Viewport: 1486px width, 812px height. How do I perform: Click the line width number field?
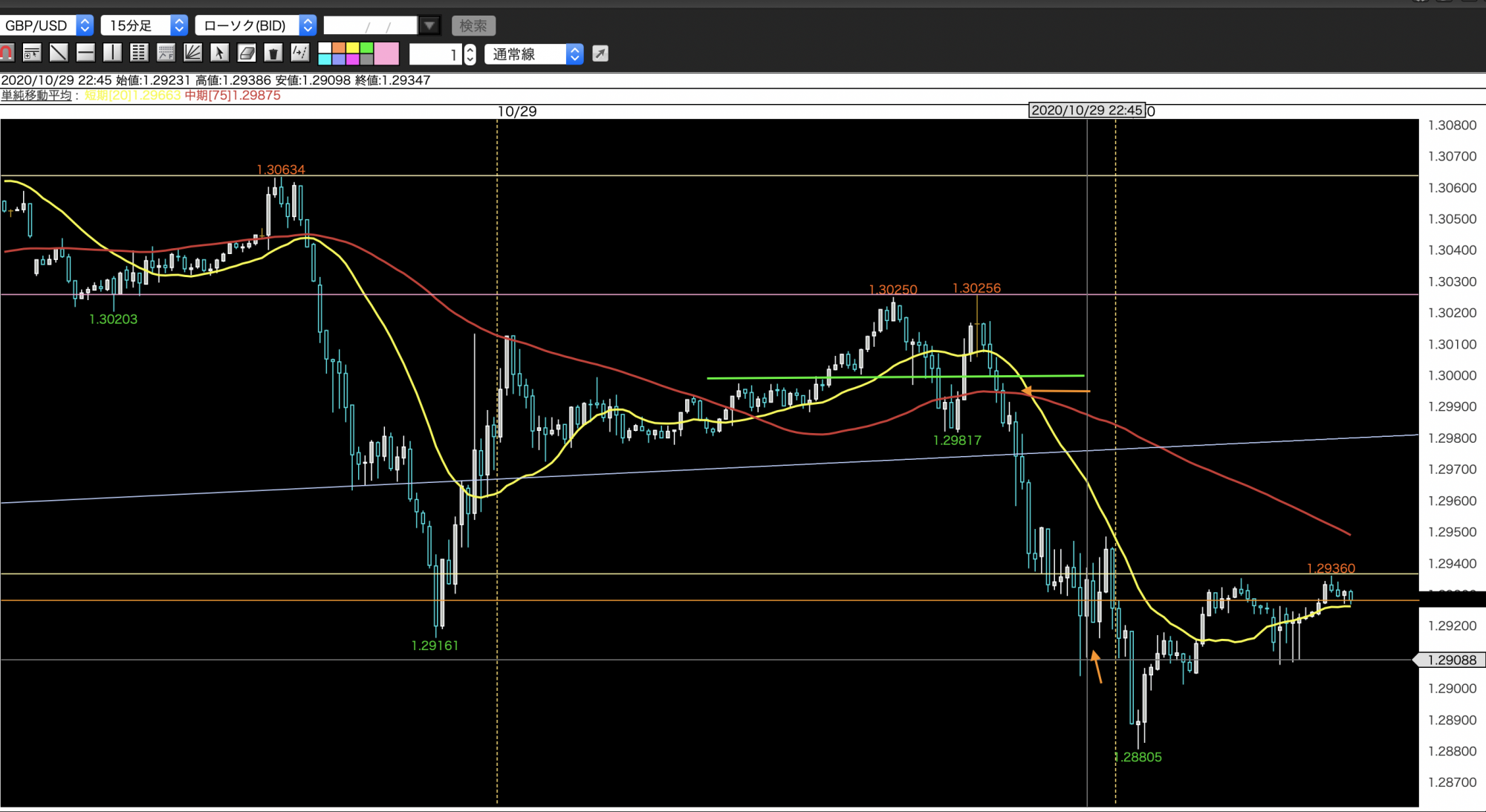point(435,54)
